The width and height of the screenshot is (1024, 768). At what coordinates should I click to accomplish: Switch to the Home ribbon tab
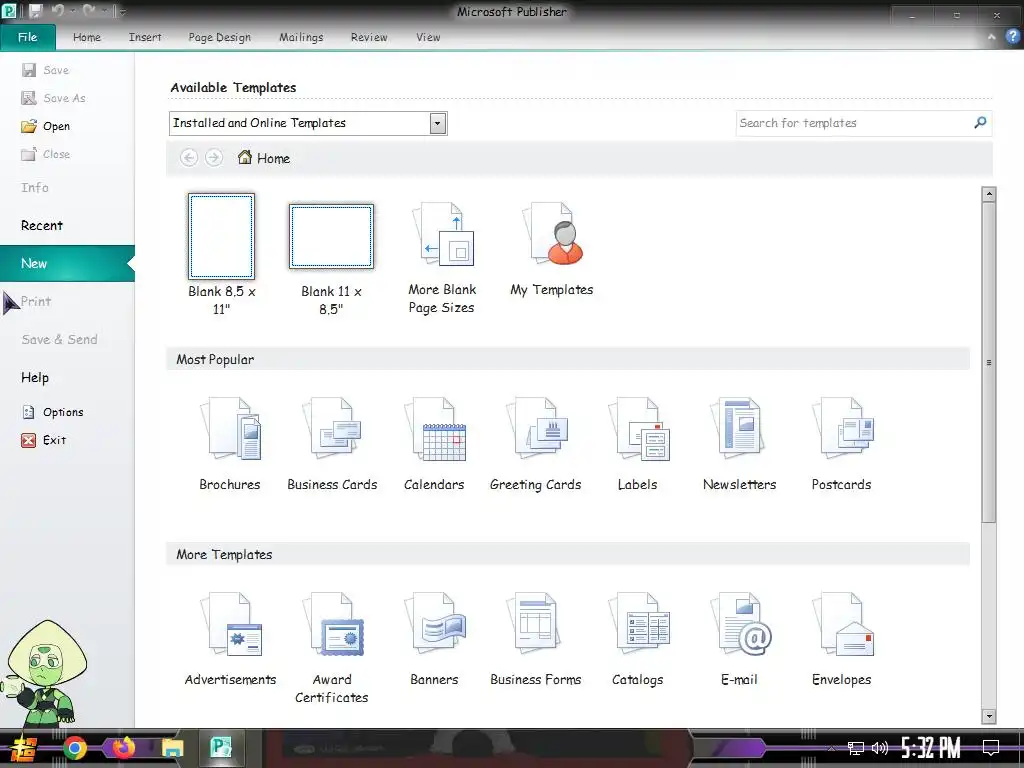[x=87, y=37]
